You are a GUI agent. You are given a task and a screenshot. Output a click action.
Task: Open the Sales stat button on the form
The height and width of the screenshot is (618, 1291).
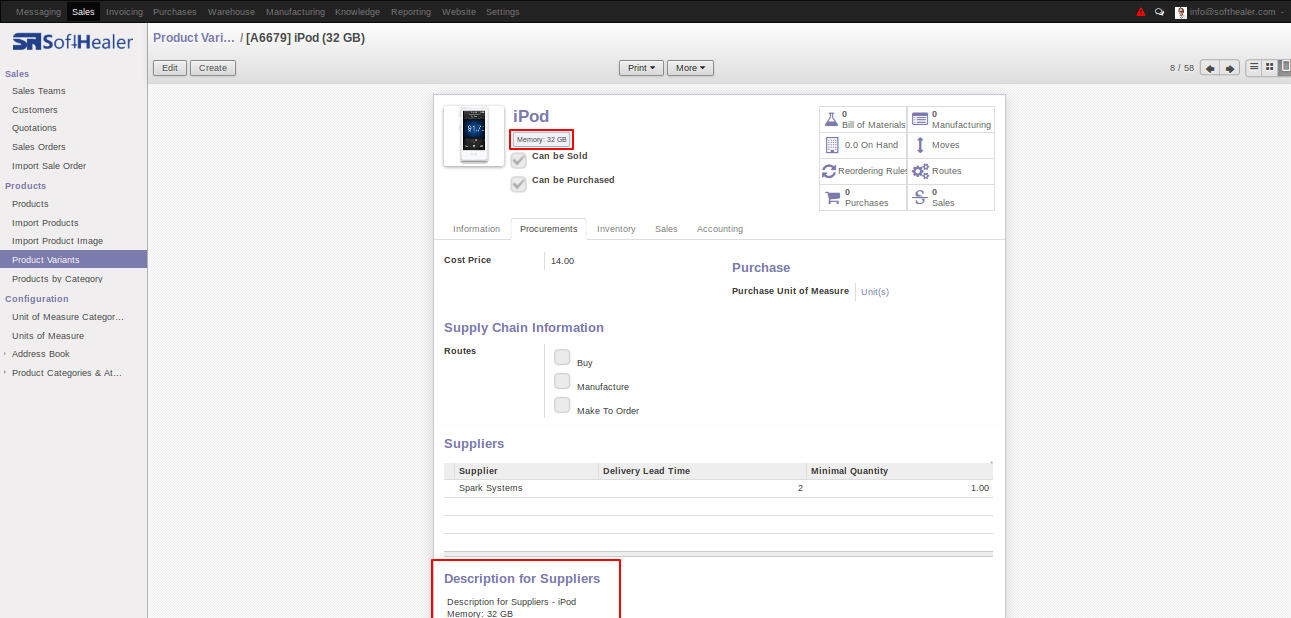[x=951, y=197]
